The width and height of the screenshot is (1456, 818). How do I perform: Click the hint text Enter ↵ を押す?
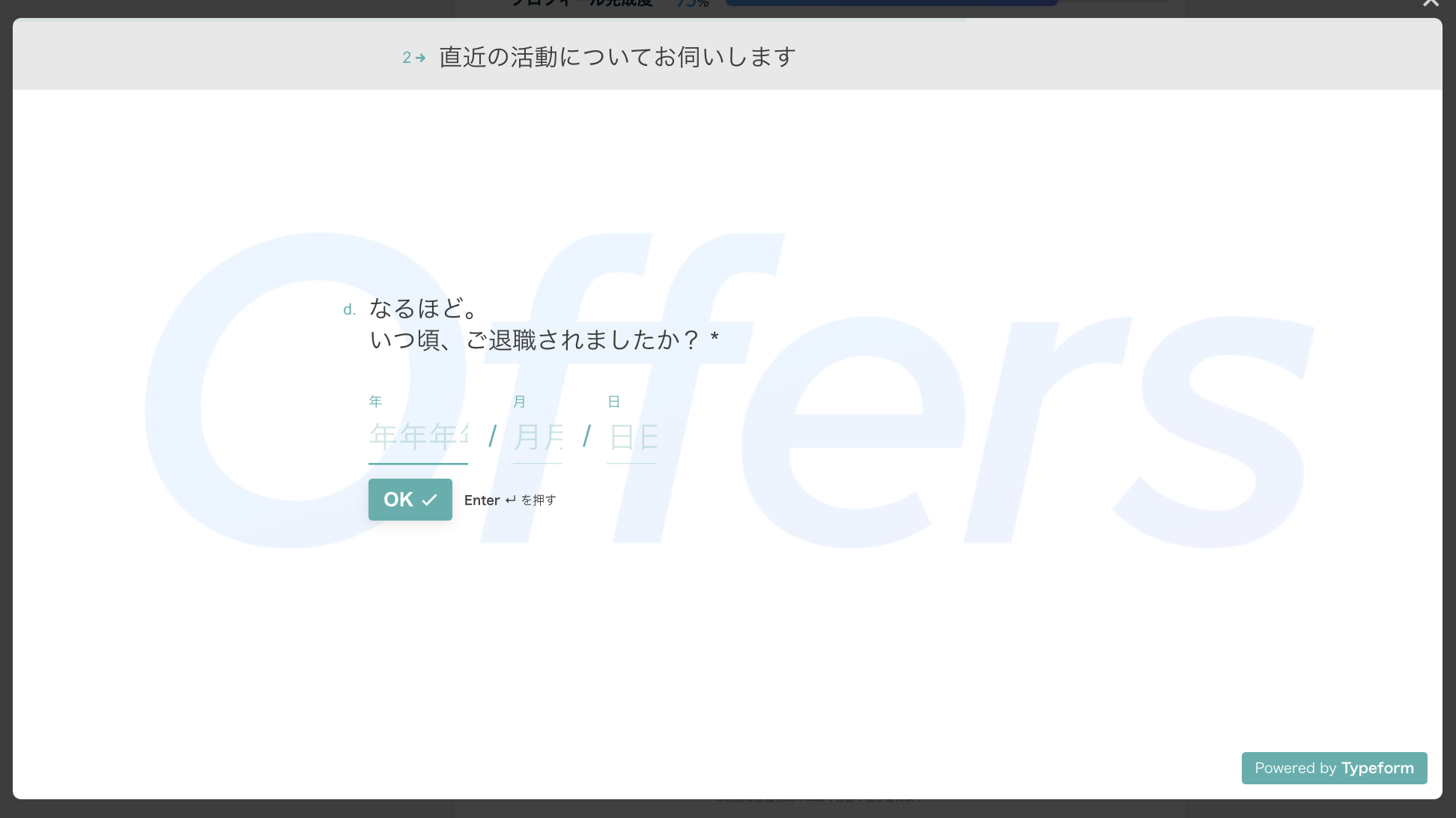pyautogui.click(x=510, y=500)
